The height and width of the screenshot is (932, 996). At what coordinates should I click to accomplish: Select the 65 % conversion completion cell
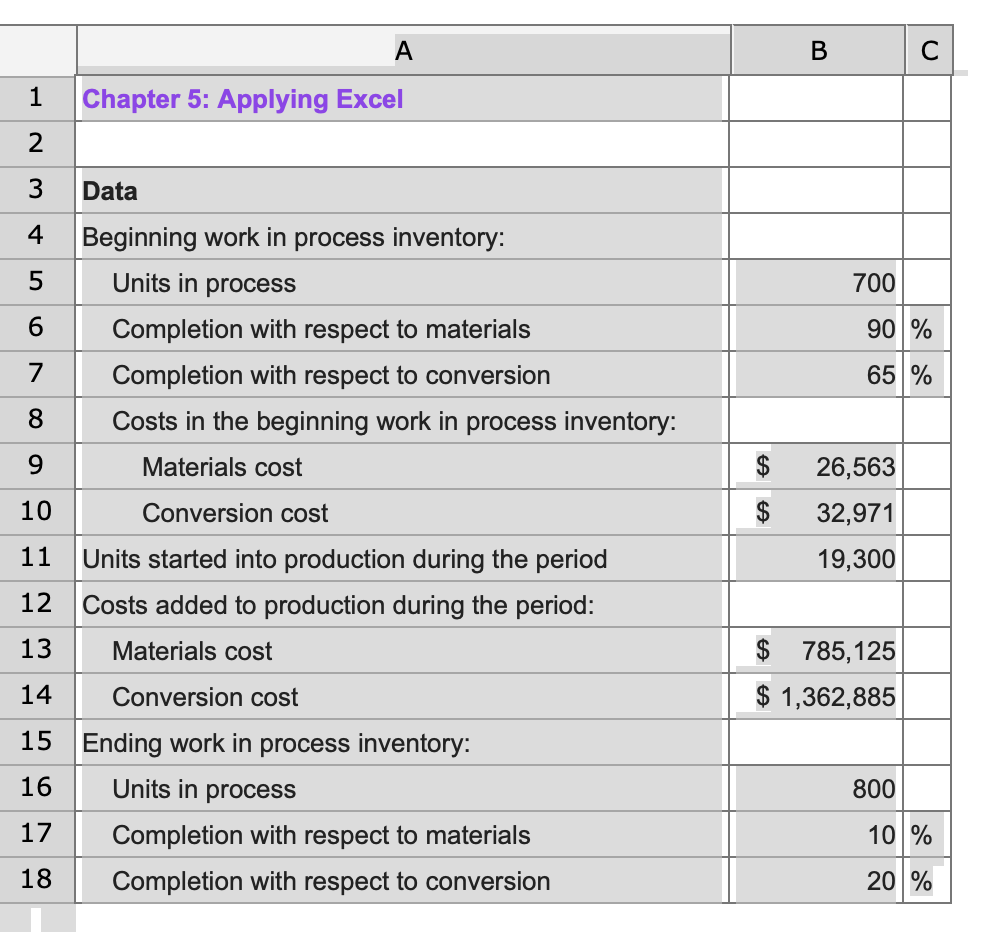[818, 375]
